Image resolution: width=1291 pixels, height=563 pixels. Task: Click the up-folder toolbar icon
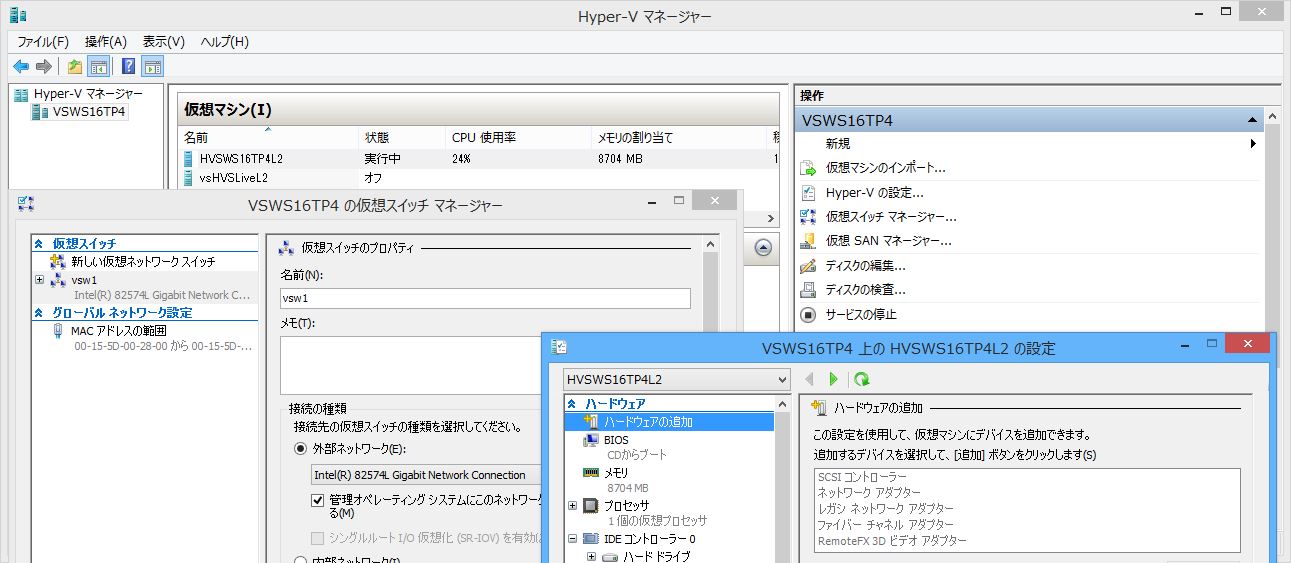[x=75, y=67]
